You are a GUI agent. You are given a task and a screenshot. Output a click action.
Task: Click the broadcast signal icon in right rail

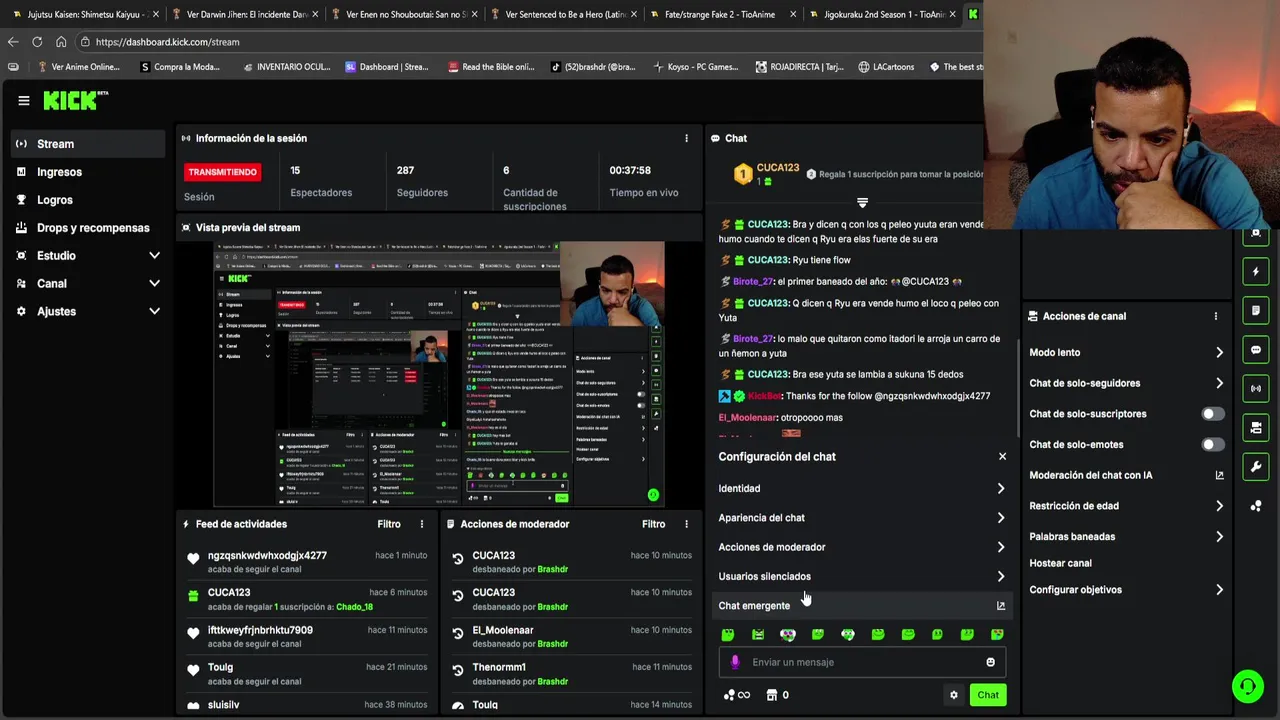[1256, 389]
